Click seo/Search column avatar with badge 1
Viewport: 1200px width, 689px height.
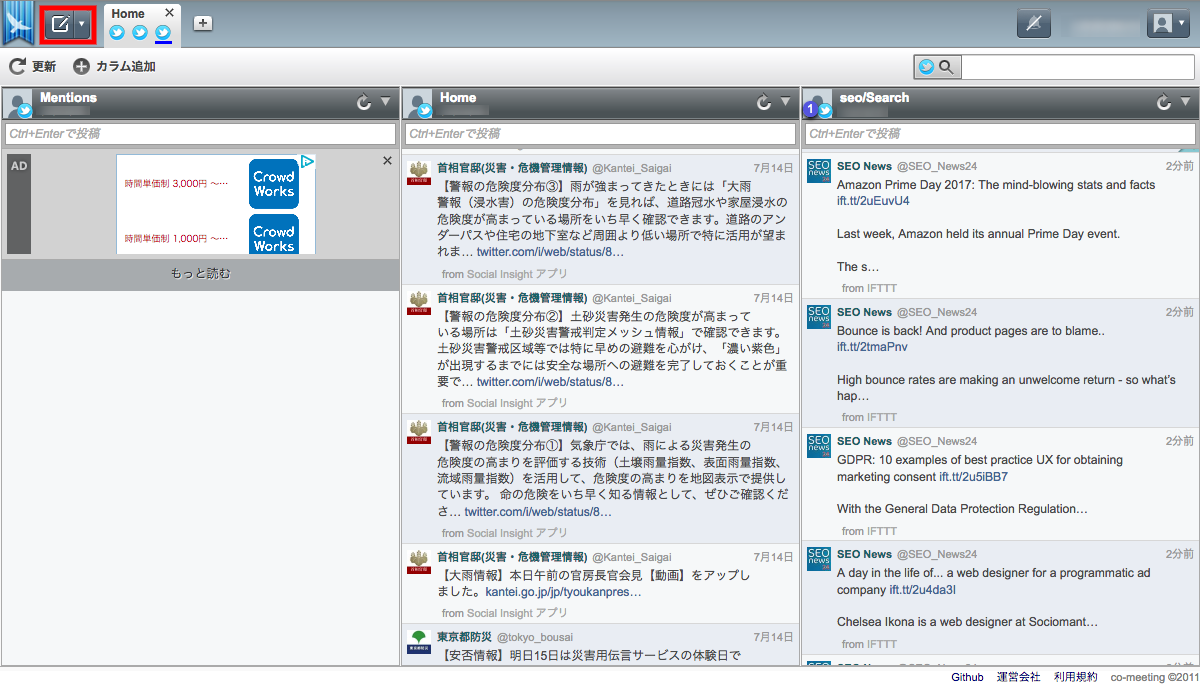tap(819, 104)
